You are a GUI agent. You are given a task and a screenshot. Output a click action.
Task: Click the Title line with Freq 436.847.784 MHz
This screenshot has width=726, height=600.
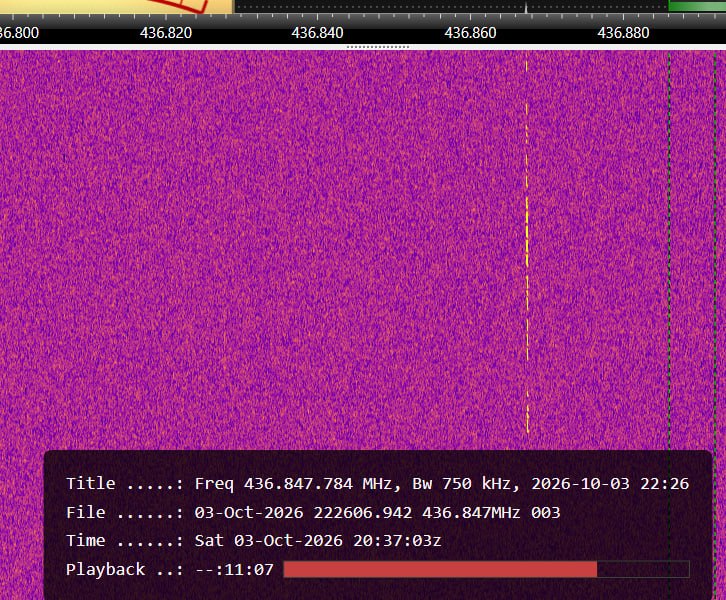click(x=377, y=483)
